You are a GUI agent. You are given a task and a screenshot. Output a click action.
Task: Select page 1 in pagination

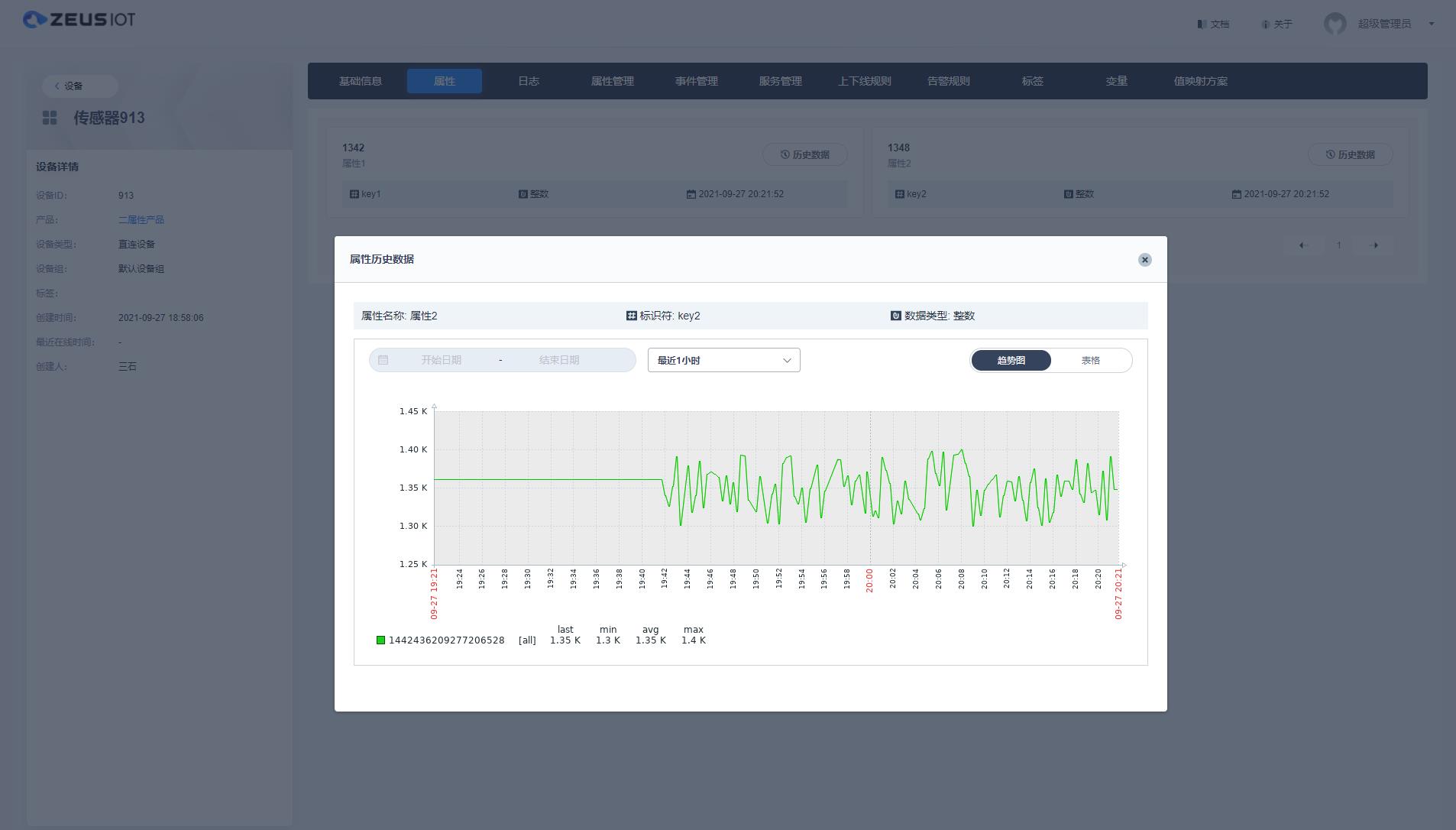click(x=1338, y=245)
